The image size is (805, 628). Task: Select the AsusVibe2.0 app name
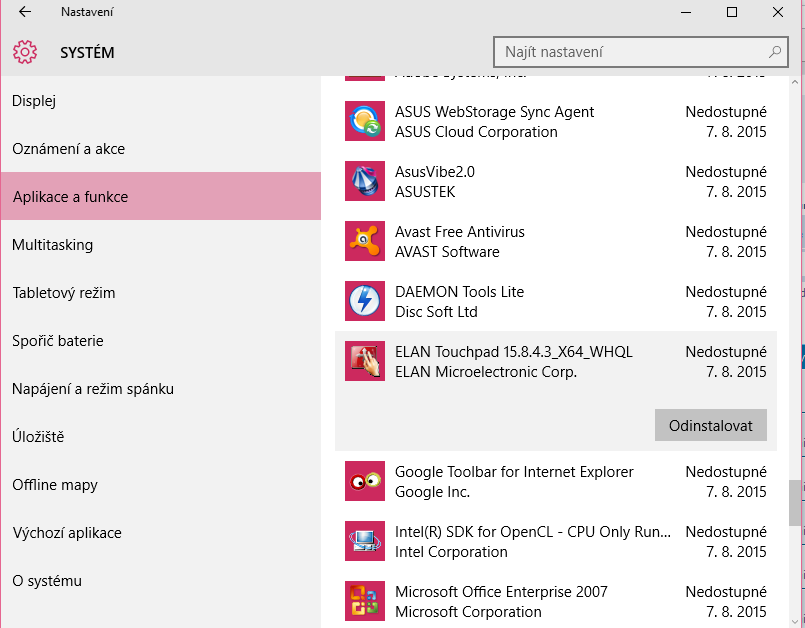click(x=435, y=172)
